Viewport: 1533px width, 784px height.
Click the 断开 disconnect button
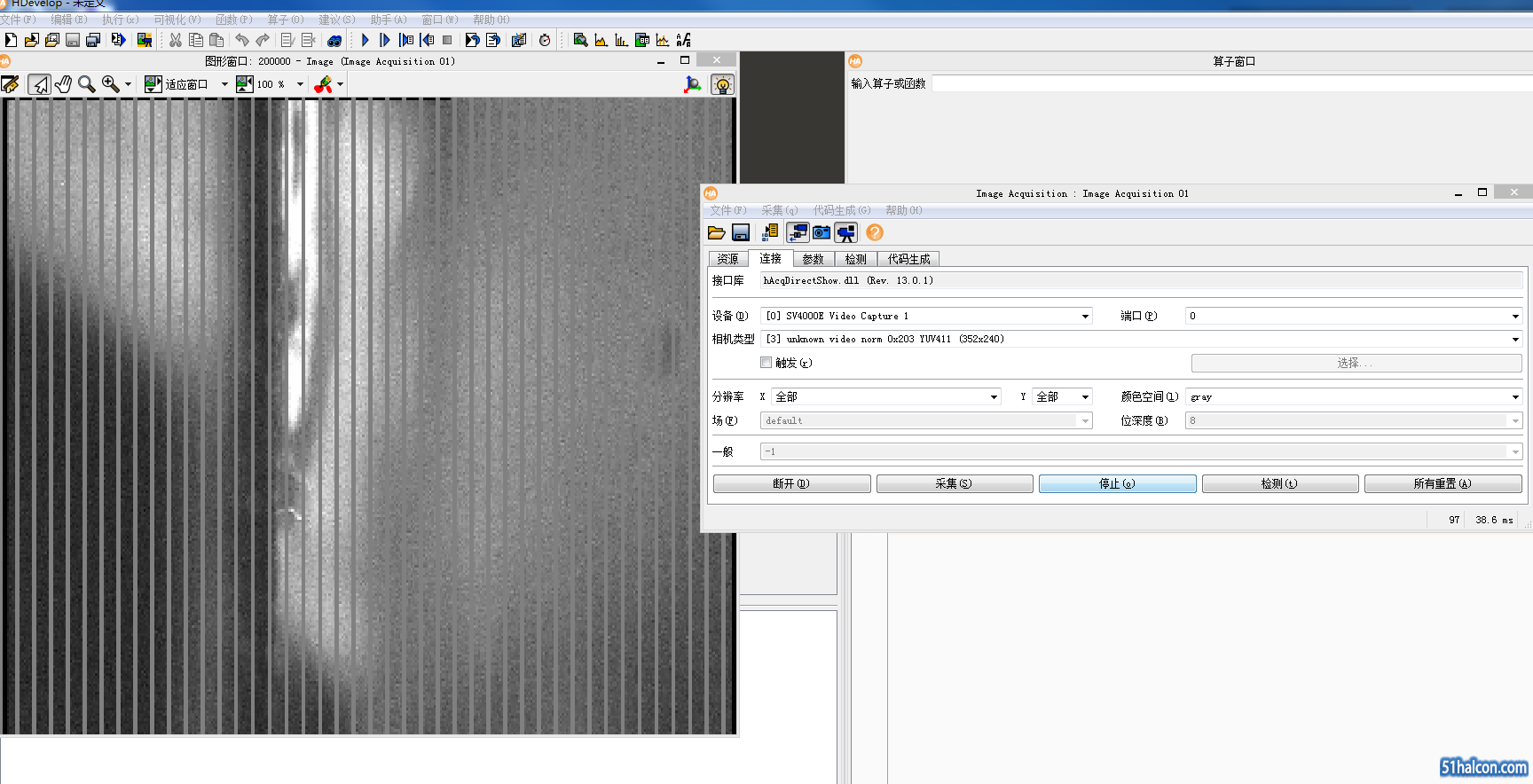pyautogui.click(x=791, y=483)
